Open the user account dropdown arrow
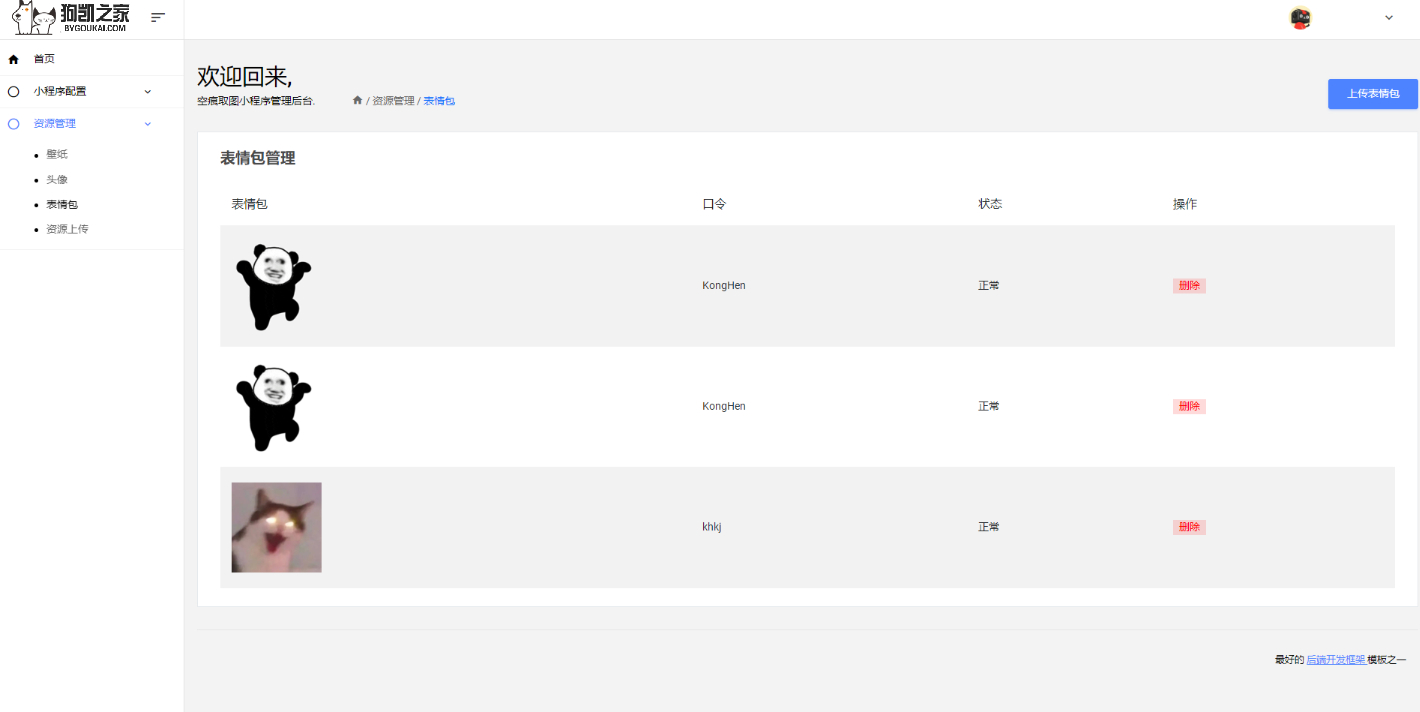The width and height of the screenshot is (1420, 712). [x=1388, y=18]
